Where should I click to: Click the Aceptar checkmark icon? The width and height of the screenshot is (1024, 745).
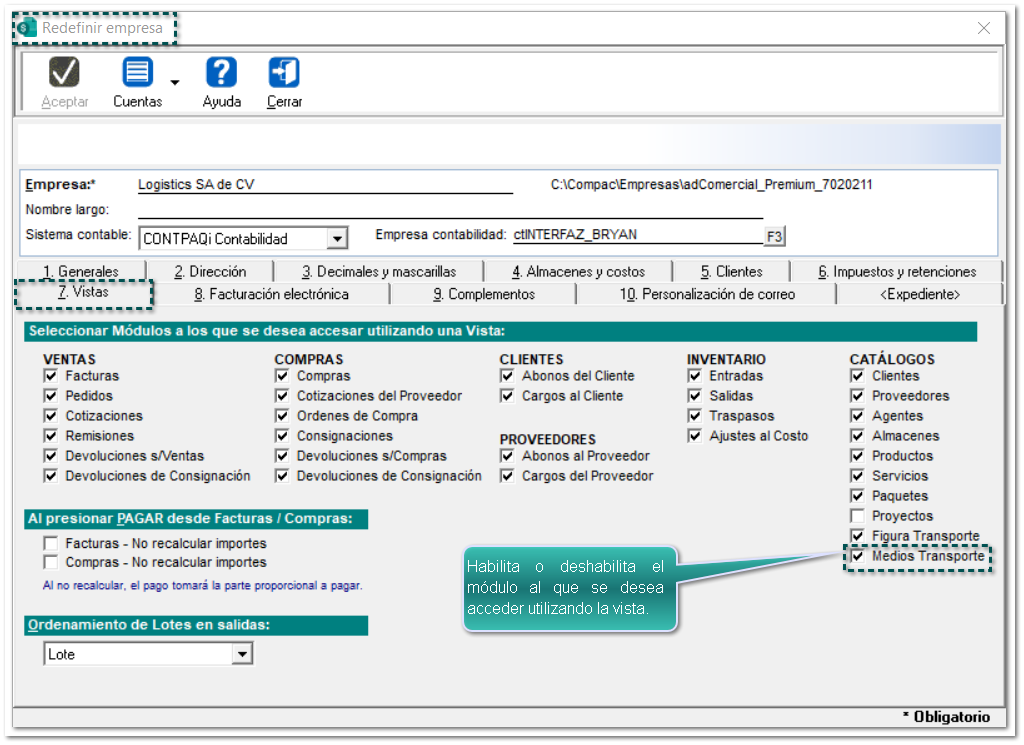[x=65, y=73]
